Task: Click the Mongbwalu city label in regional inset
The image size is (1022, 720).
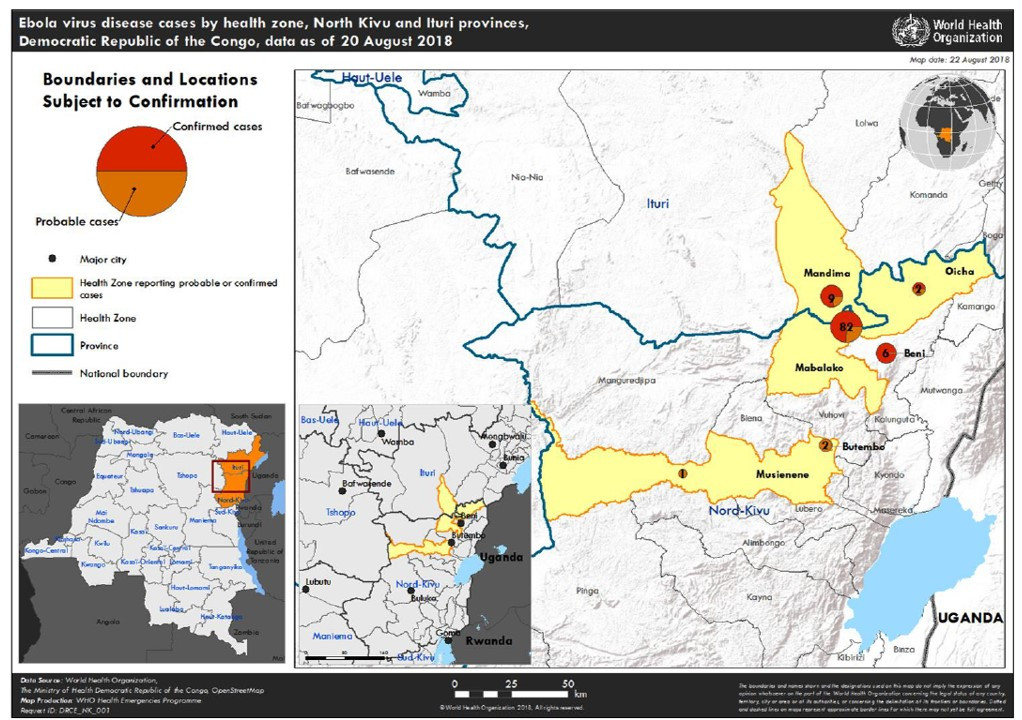Action: [503, 436]
